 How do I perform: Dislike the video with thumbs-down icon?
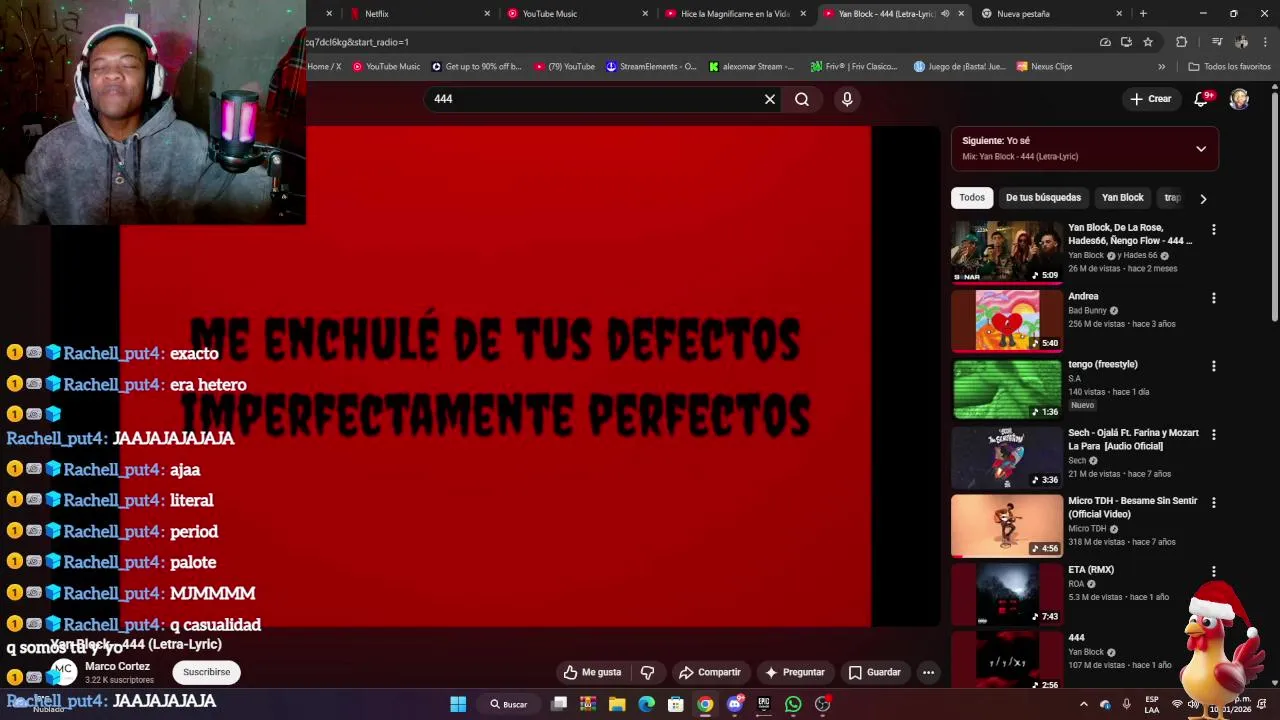tap(647, 672)
